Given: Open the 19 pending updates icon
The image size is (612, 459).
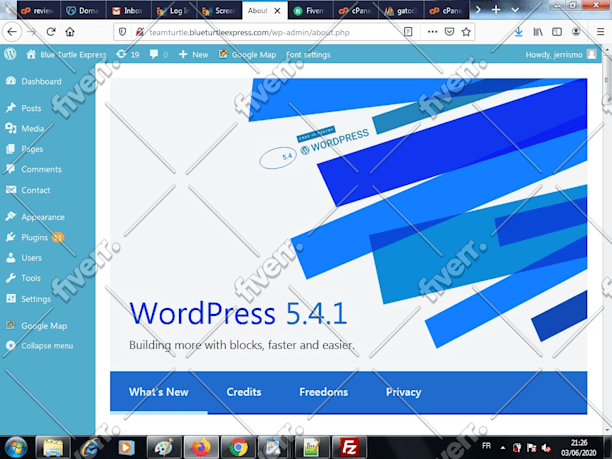Looking at the screenshot, I should [128, 55].
